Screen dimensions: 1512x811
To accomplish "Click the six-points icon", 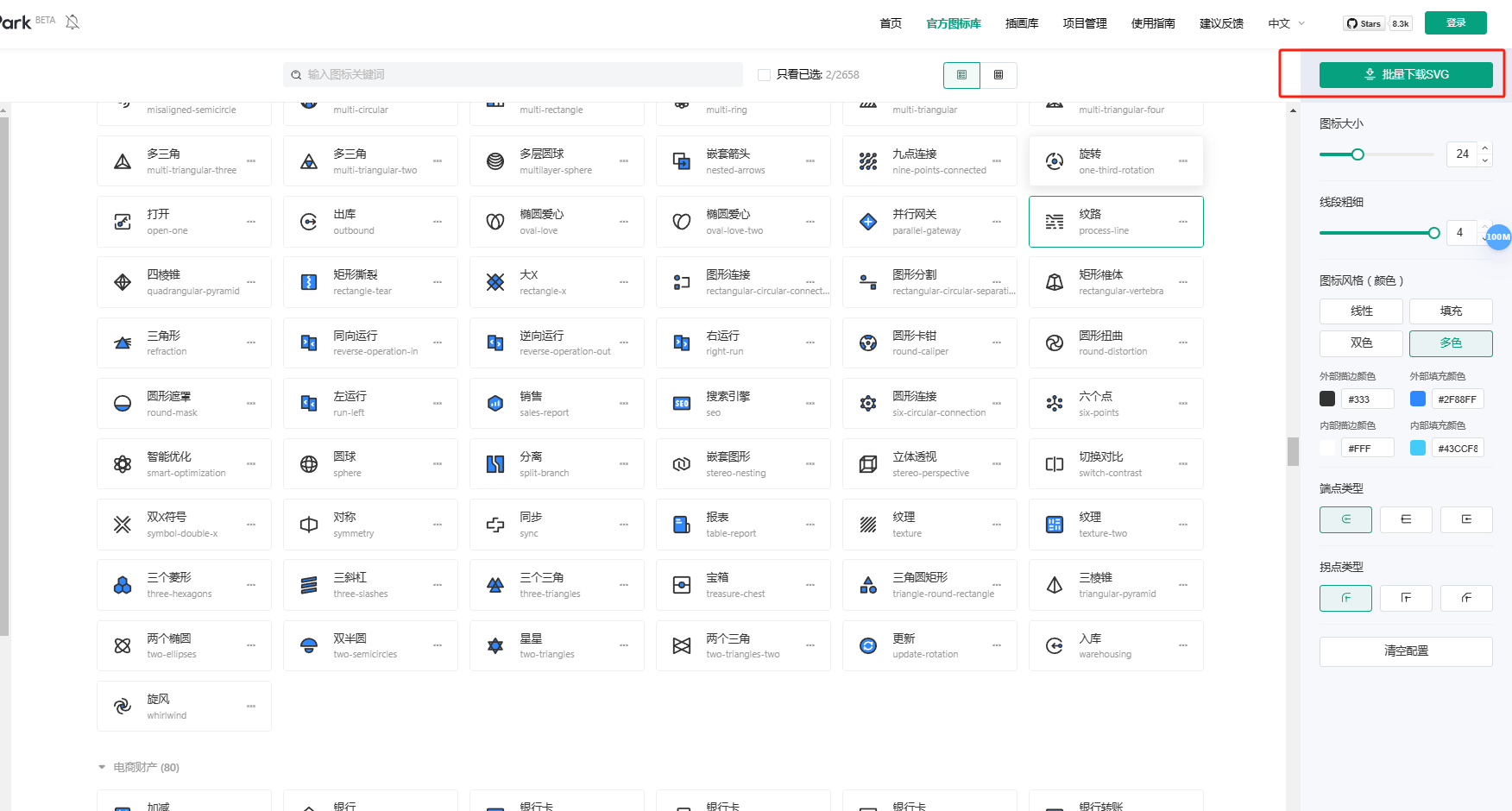I will [1116, 404].
